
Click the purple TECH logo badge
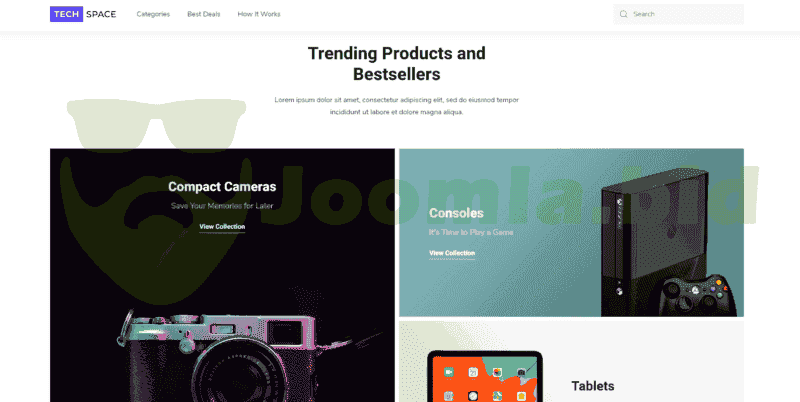(x=66, y=14)
